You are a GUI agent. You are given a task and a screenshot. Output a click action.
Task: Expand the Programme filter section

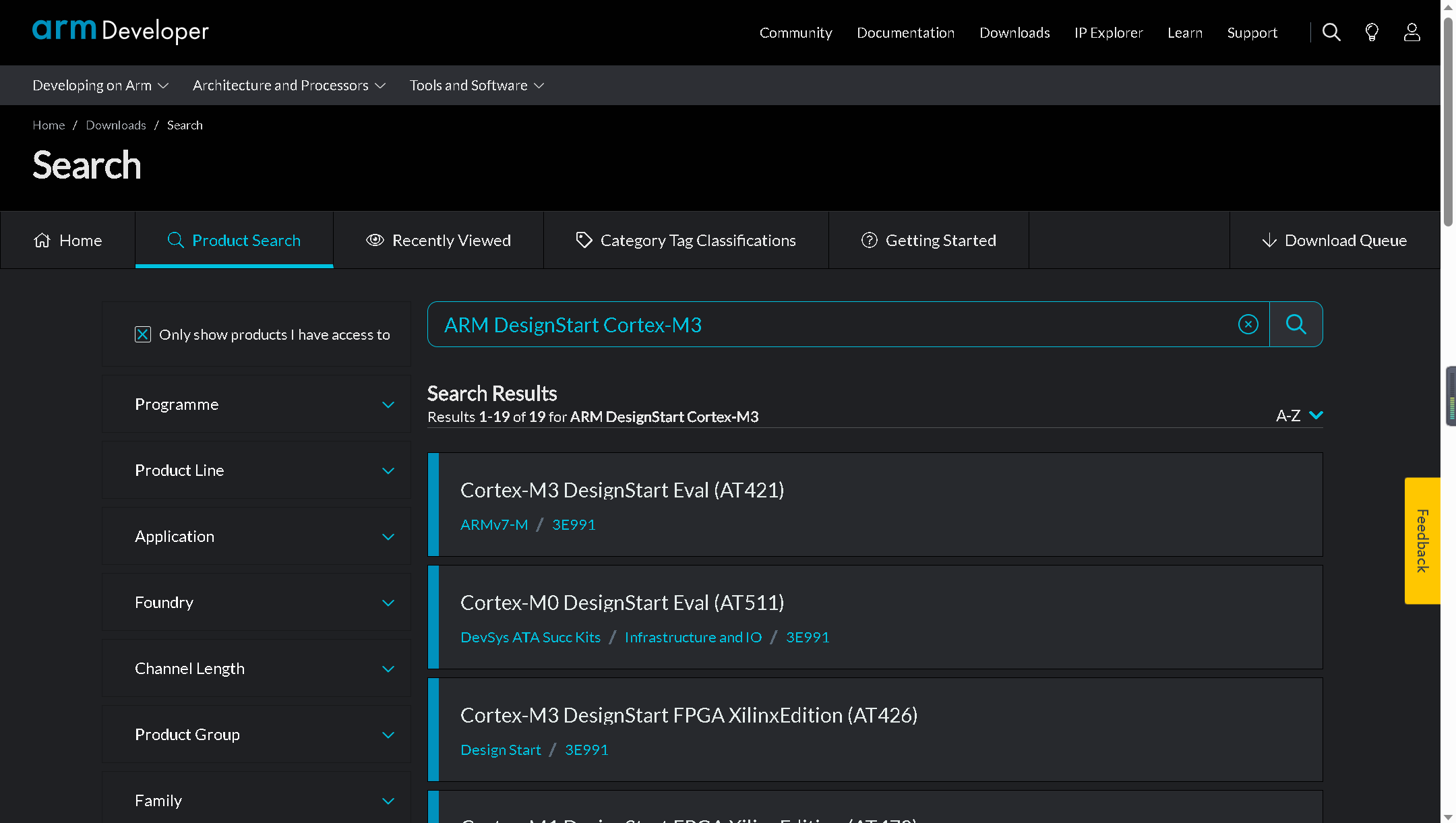[x=388, y=404]
